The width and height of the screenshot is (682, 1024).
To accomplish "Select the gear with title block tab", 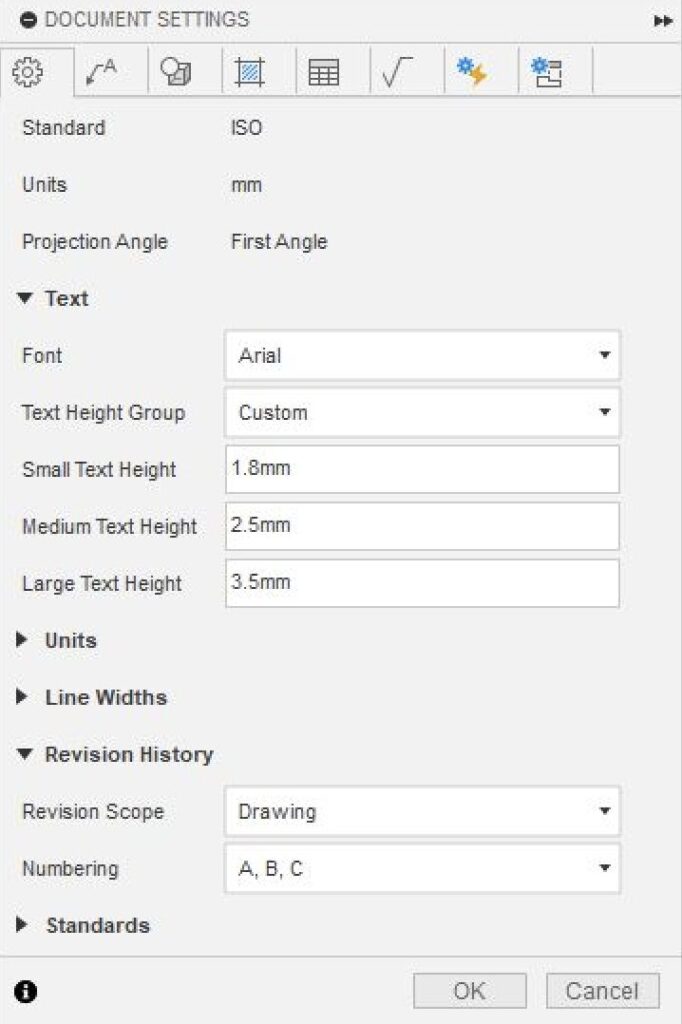I will (546, 72).
